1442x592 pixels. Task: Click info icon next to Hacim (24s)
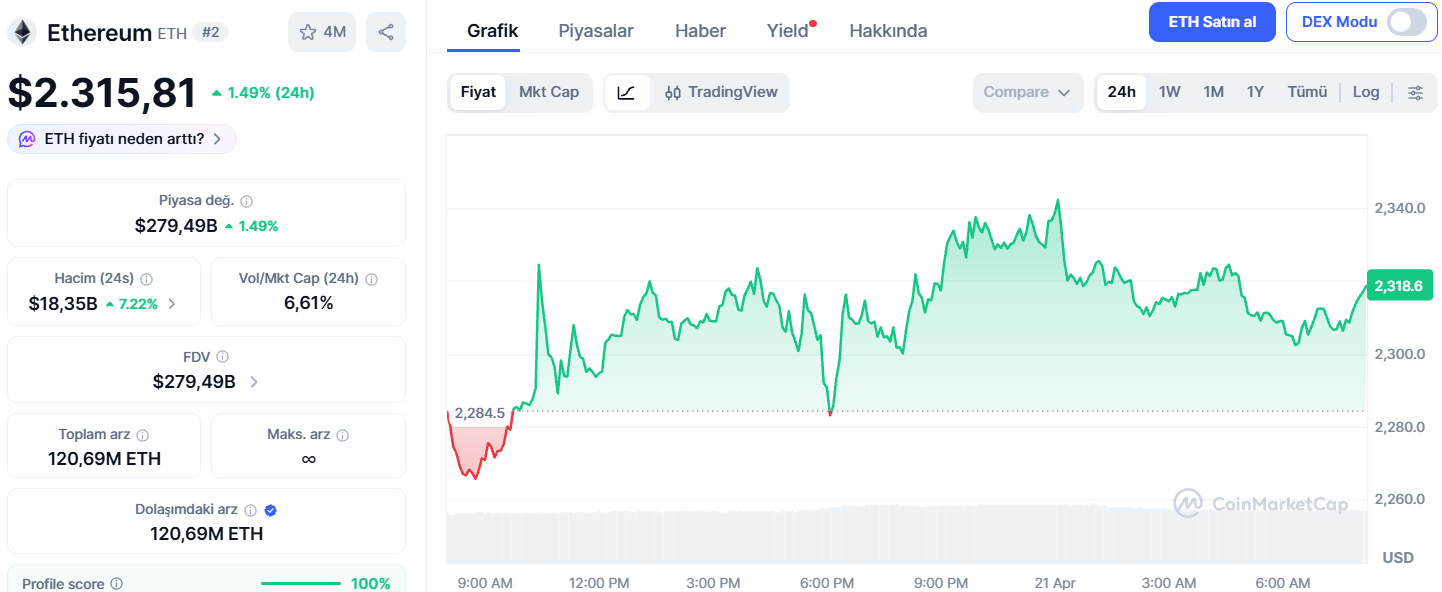(x=147, y=279)
